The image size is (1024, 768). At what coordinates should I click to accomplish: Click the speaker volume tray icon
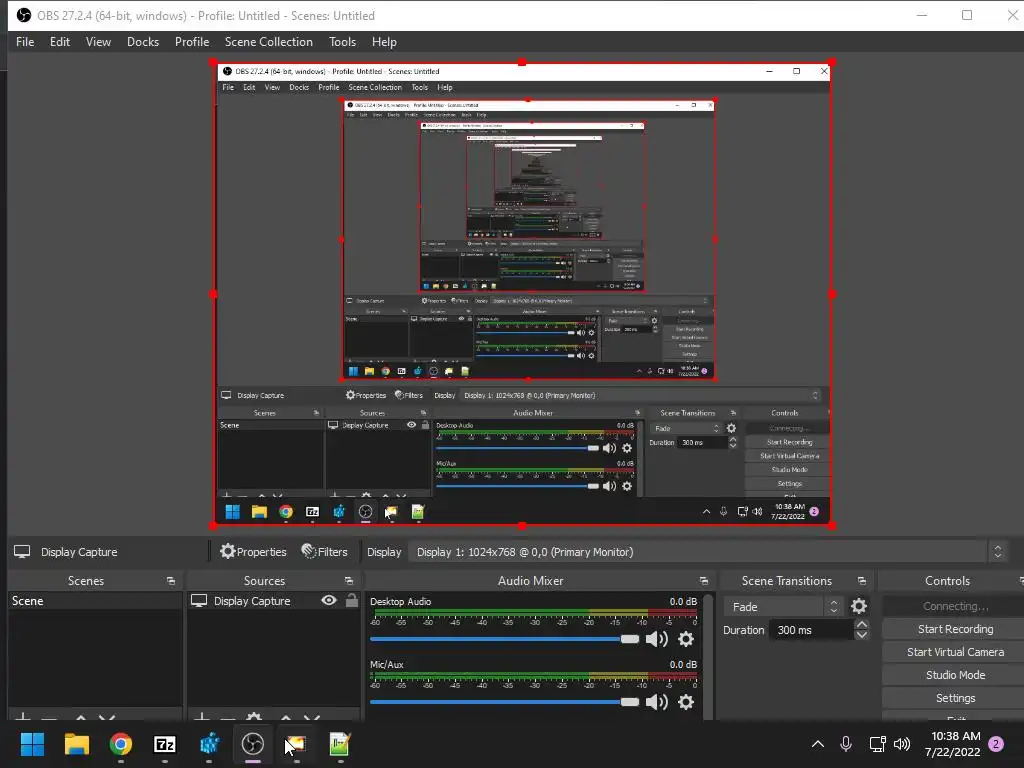[902, 744]
